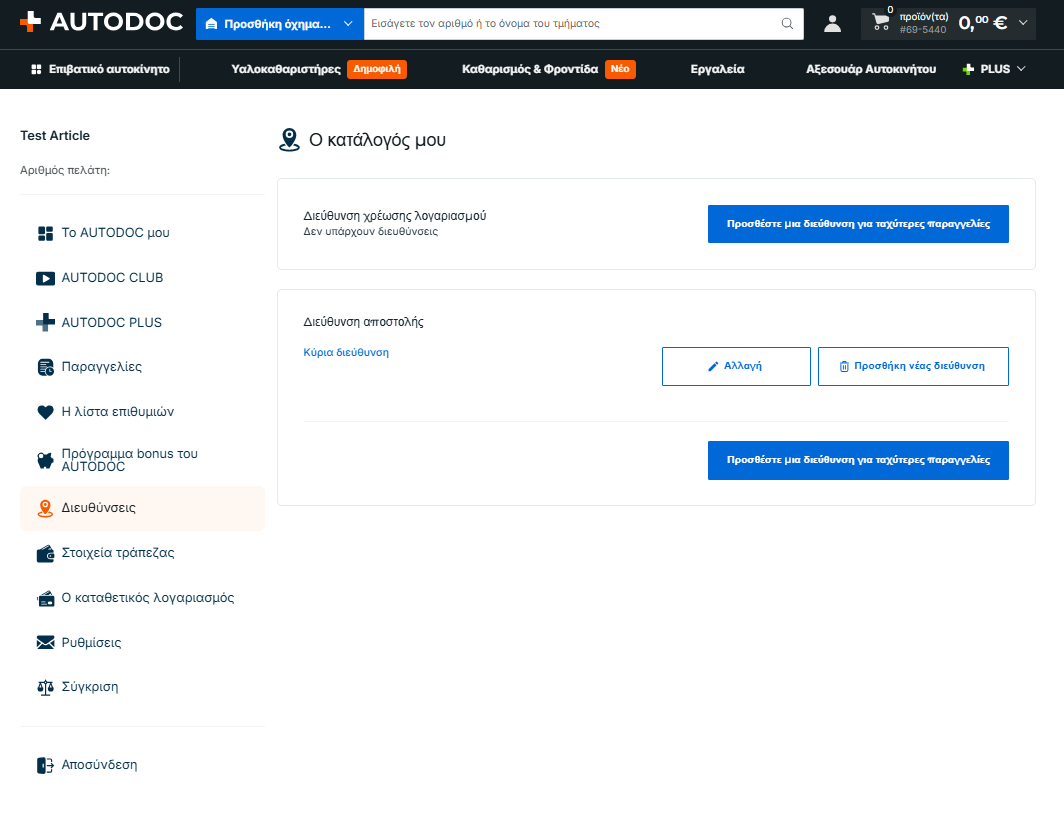Open Υαλοκαθαριστήρες menu item
The height and width of the screenshot is (822, 1064).
[x=286, y=69]
